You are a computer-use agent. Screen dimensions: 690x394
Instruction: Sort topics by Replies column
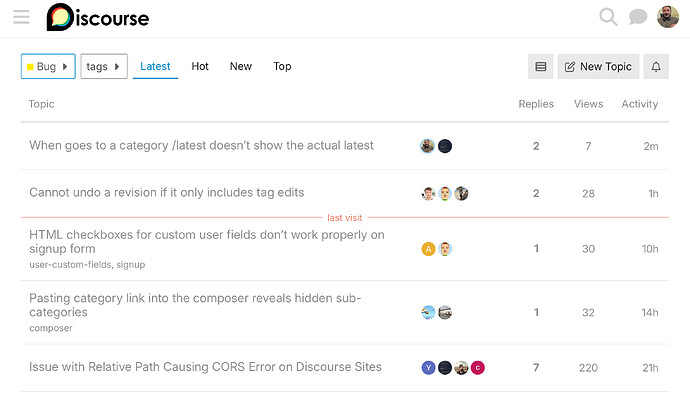[x=536, y=104]
